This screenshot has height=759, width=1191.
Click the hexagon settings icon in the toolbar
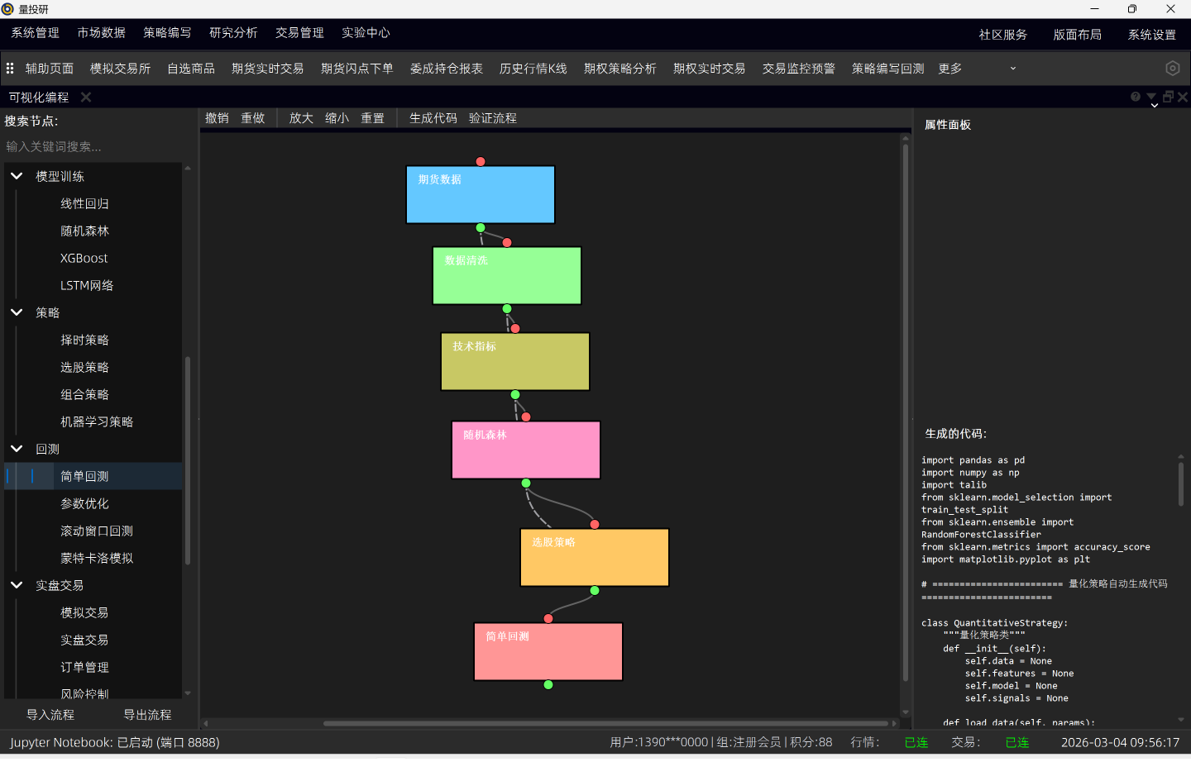click(1172, 68)
